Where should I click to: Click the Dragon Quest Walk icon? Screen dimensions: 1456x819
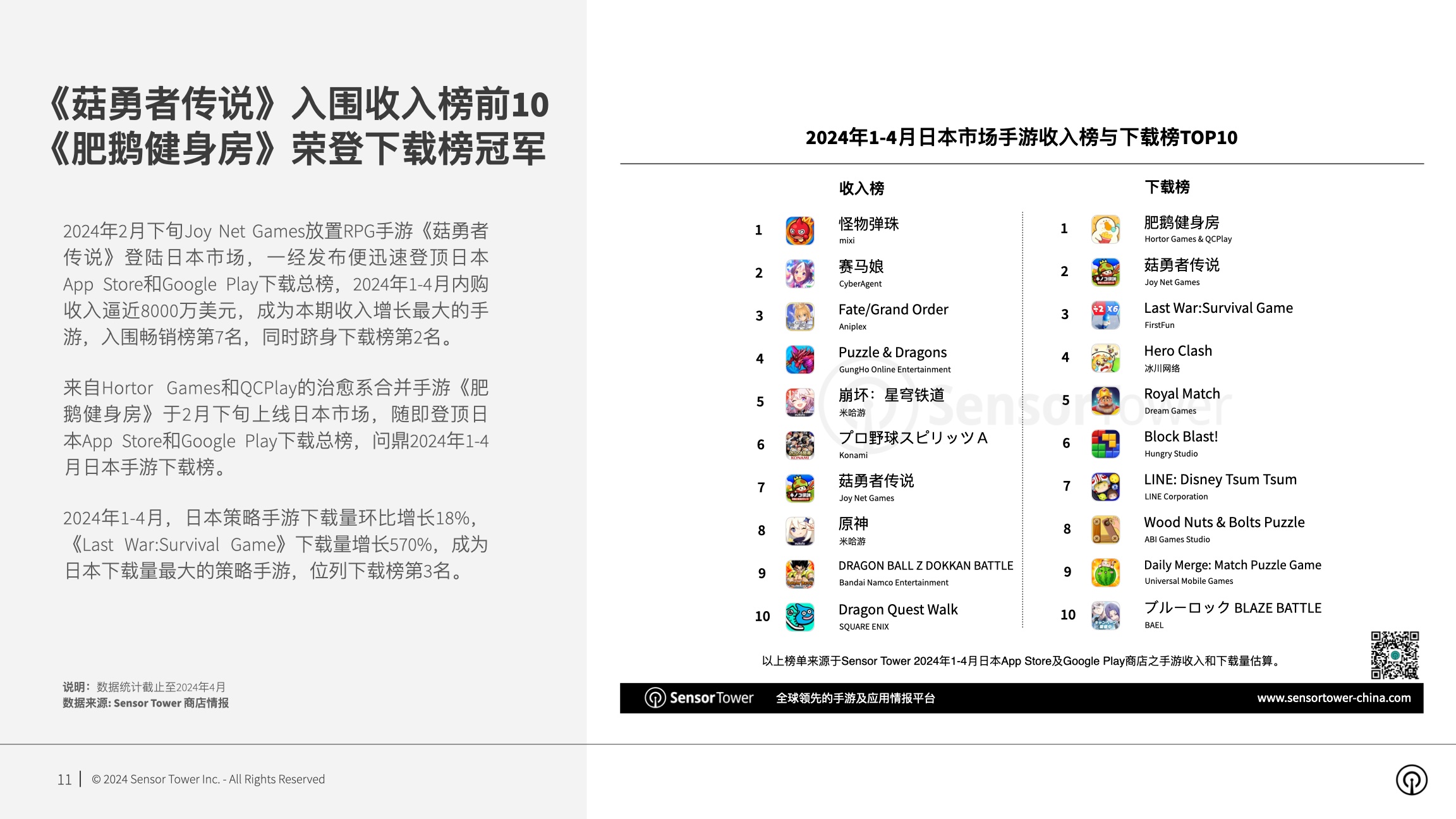[799, 617]
